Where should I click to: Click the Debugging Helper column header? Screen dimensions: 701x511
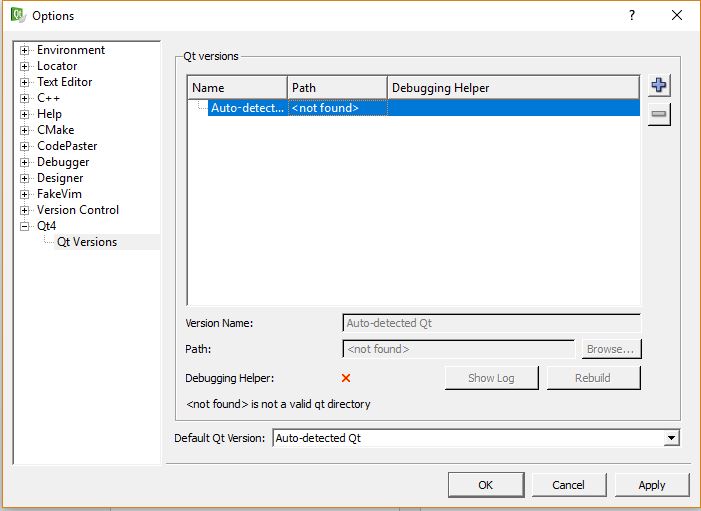pos(513,88)
